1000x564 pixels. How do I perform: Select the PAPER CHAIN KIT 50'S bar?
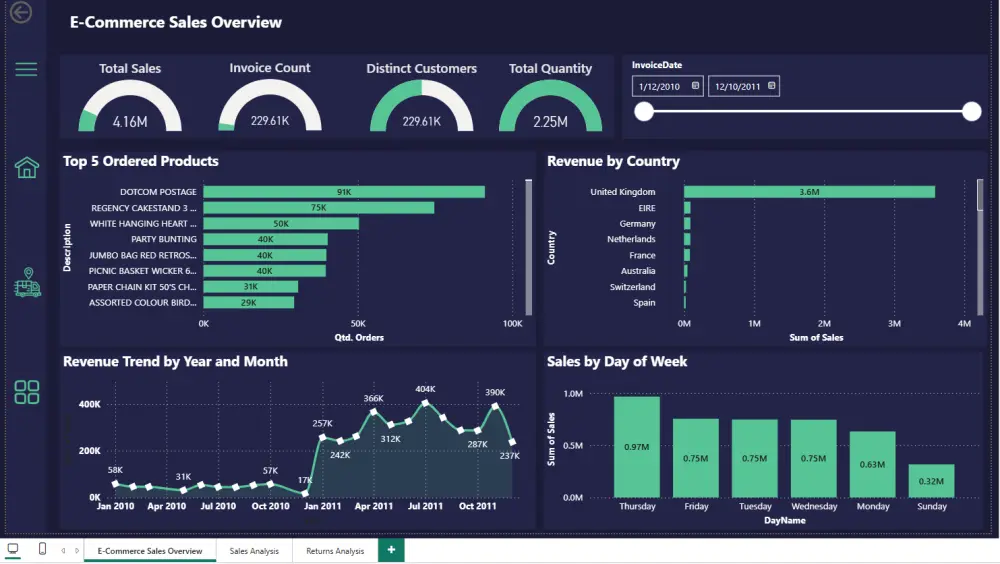pos(251,287)
